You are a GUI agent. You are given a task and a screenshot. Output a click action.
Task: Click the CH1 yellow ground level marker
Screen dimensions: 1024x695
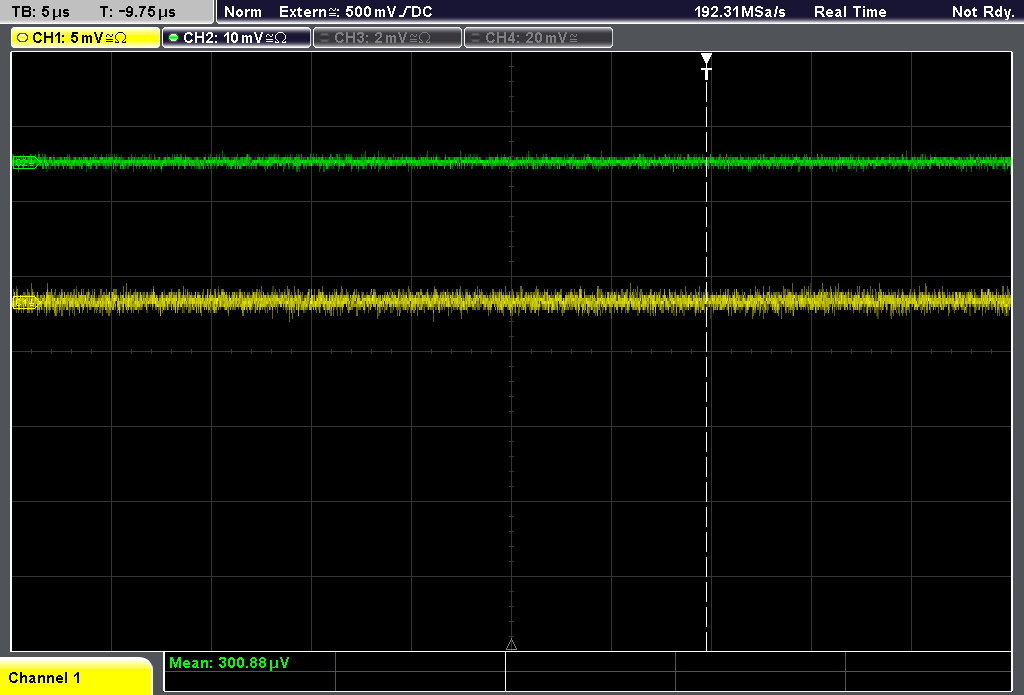[24, 302]
